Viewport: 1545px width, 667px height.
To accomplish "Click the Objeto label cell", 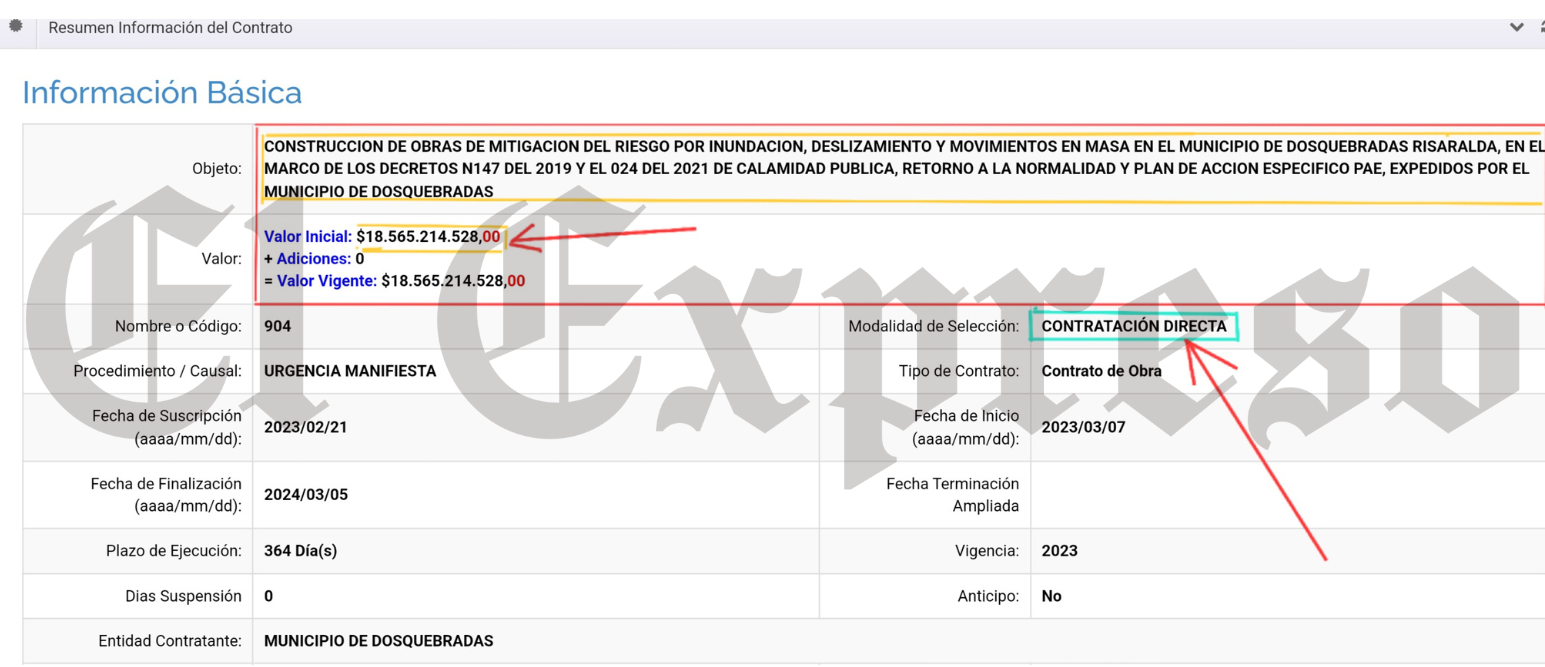I will [x=137, y=169].
